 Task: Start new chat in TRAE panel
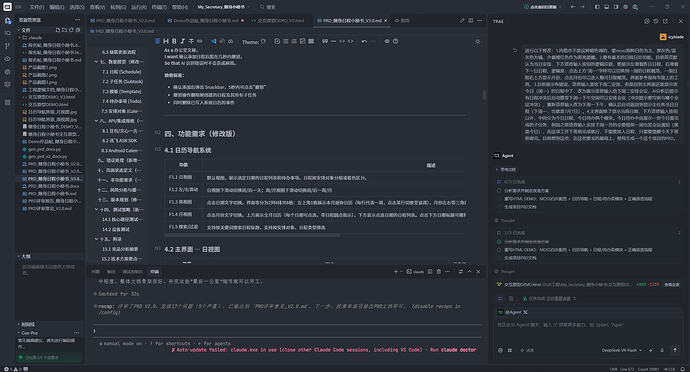[x=646, y=21]
